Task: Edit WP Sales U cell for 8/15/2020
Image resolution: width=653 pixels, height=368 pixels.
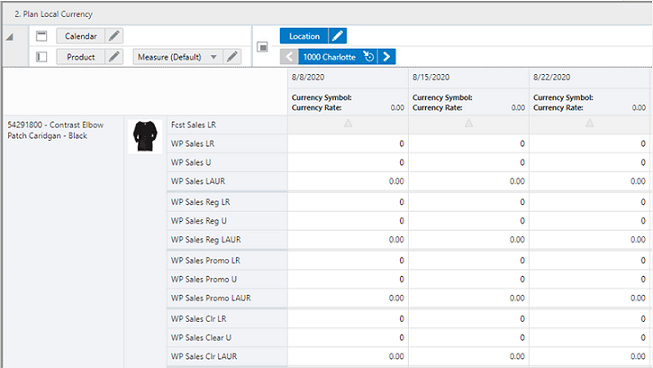Action: tap(469, 162)
